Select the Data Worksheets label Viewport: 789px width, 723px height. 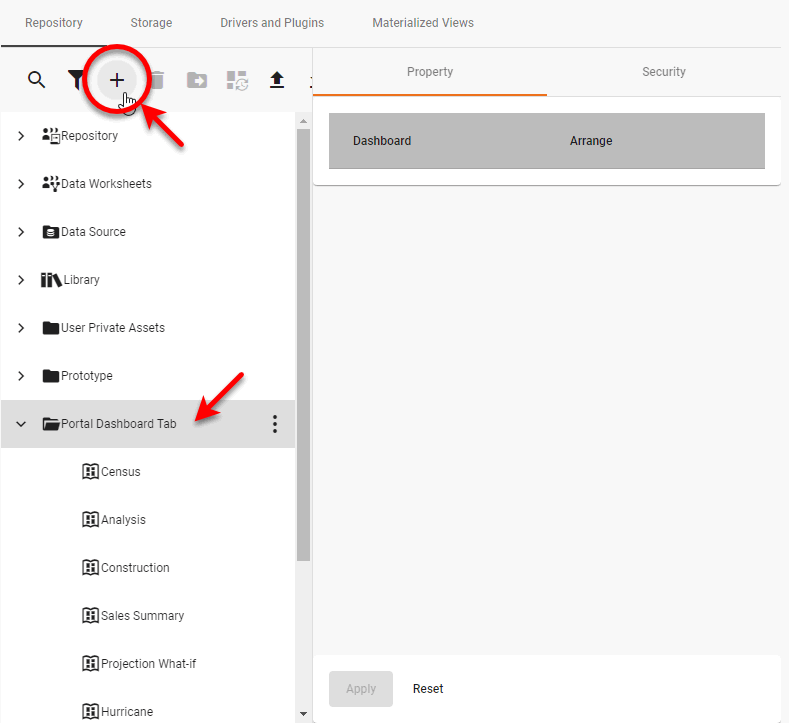pos(106,184)
